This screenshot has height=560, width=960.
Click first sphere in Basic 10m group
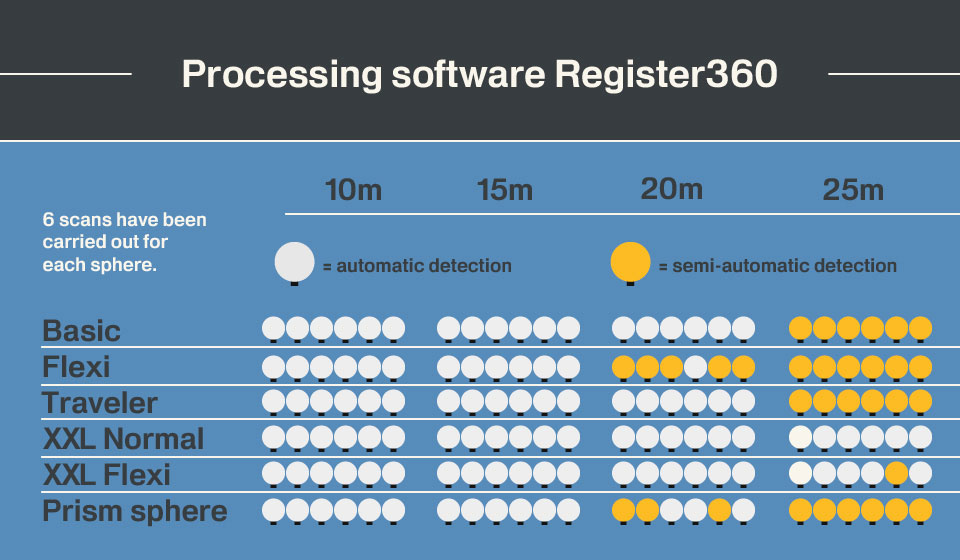coord(274,328)
